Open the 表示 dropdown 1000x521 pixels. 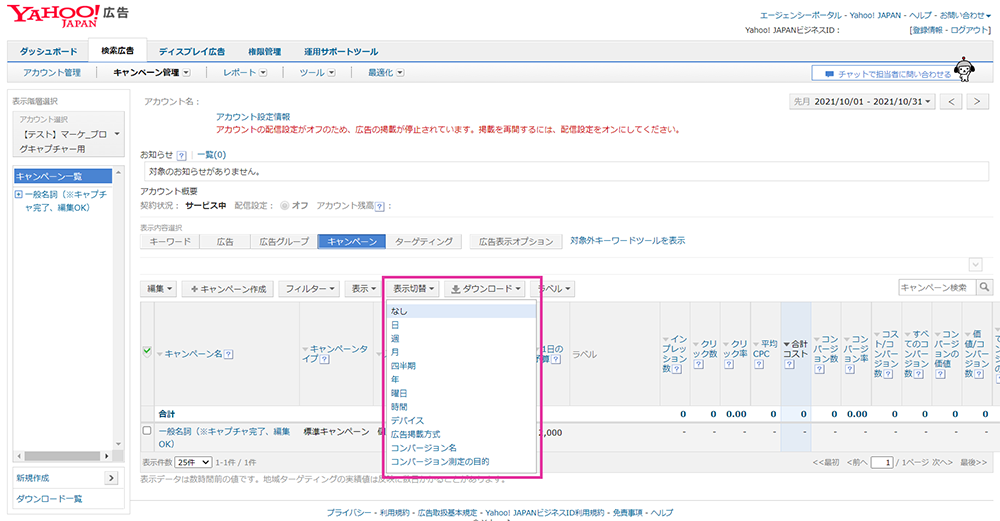[x=363, y=289]
